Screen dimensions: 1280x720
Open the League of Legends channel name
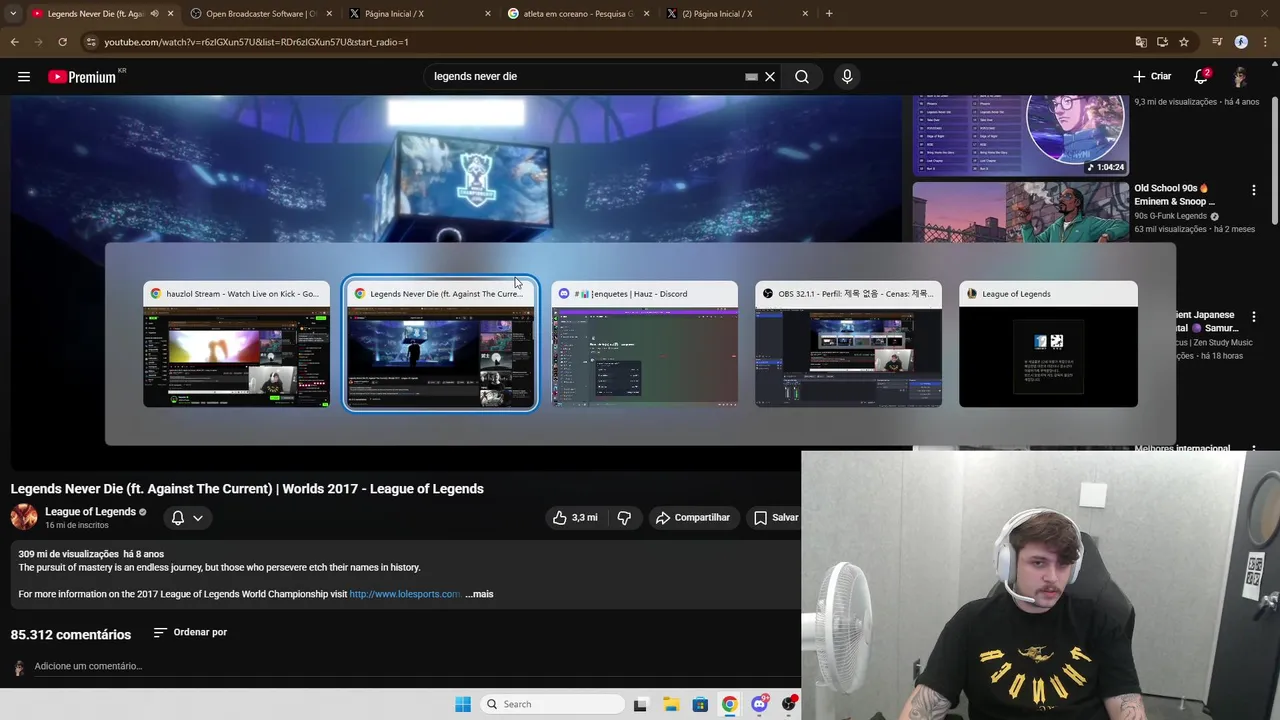coord(90,512)
